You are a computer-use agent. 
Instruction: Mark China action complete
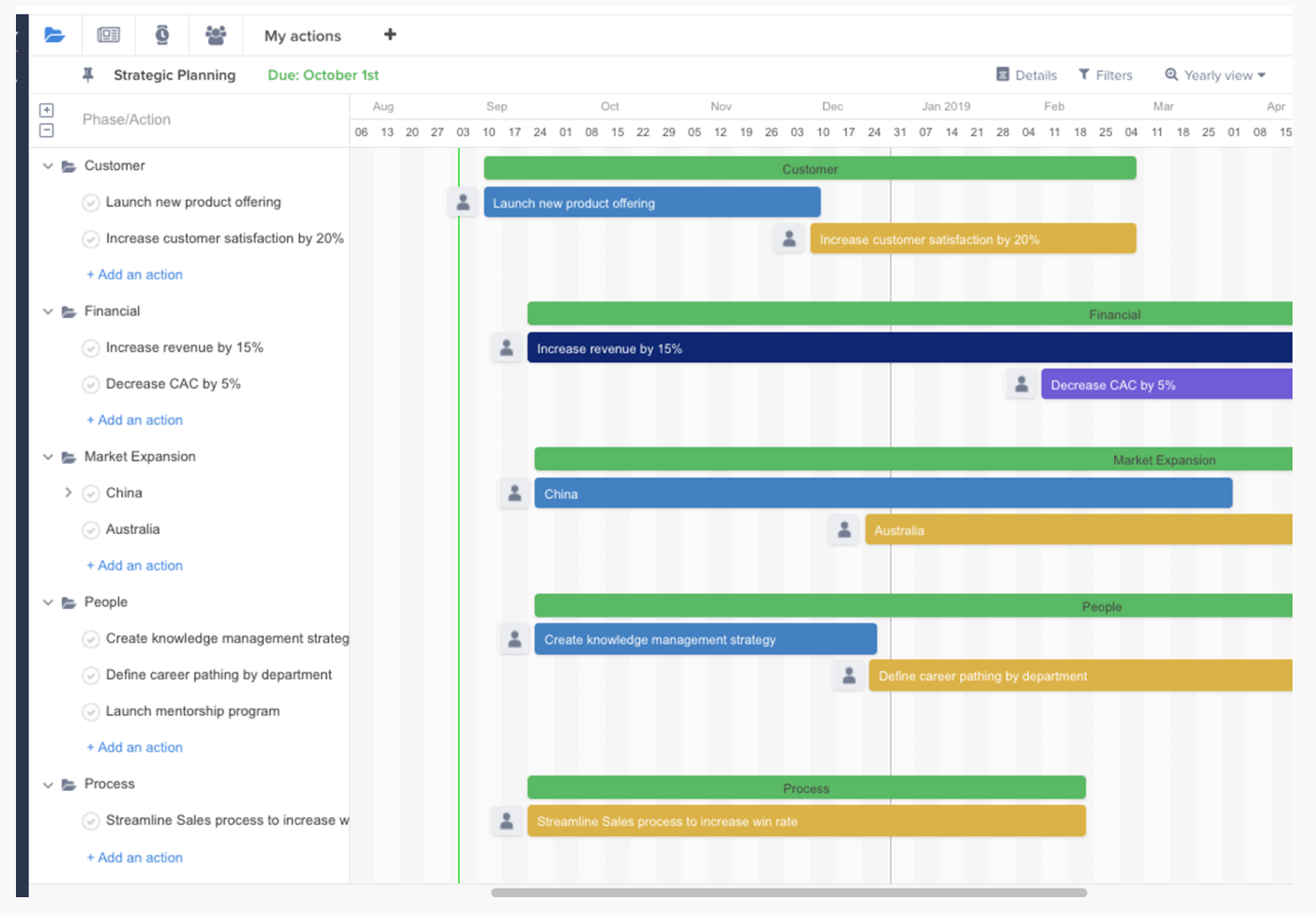91,494
